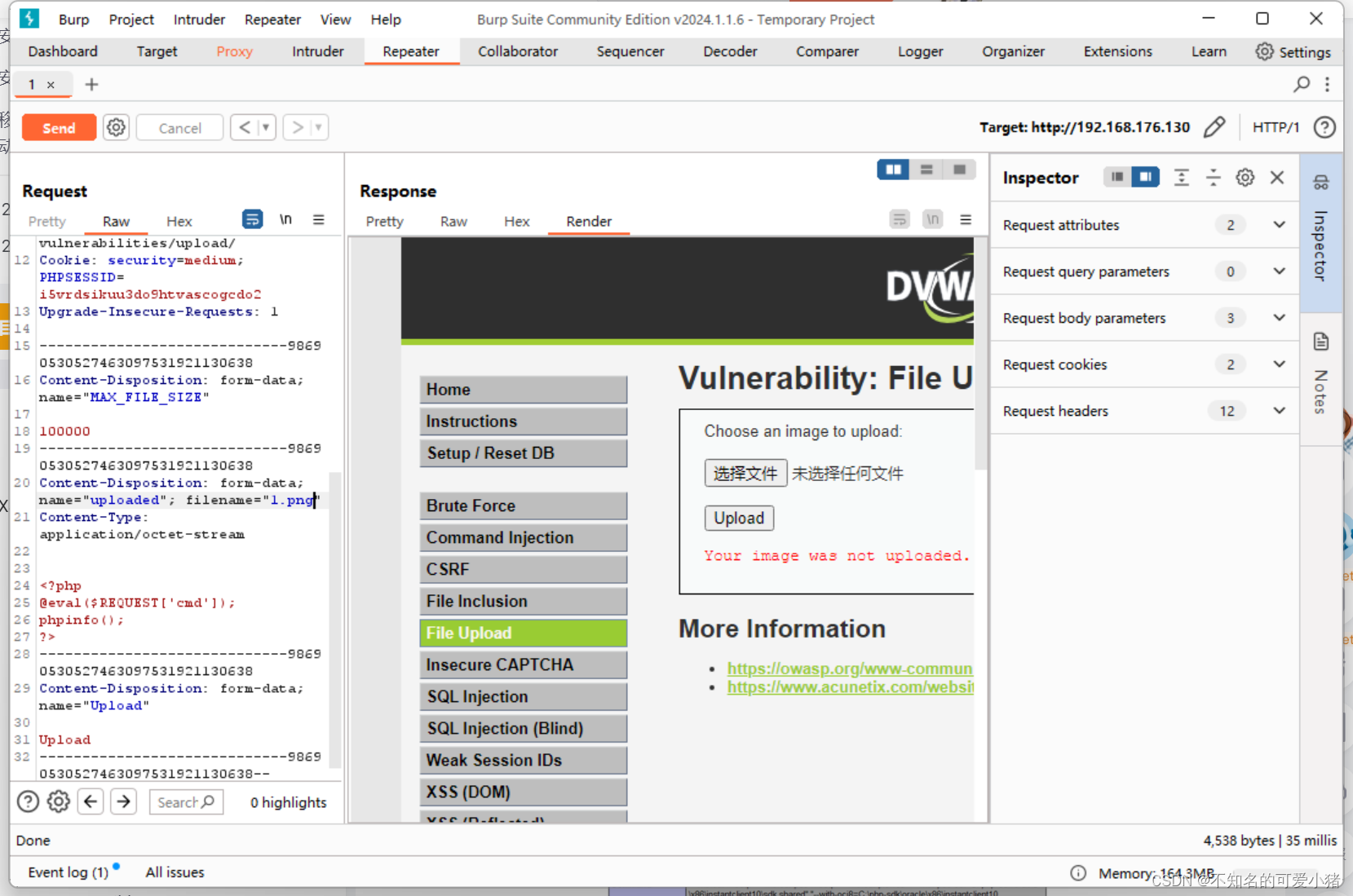1353x896 pixels.
Task: Open the Repeater search magnifier icon
Action: click(x=1302, y=84)
